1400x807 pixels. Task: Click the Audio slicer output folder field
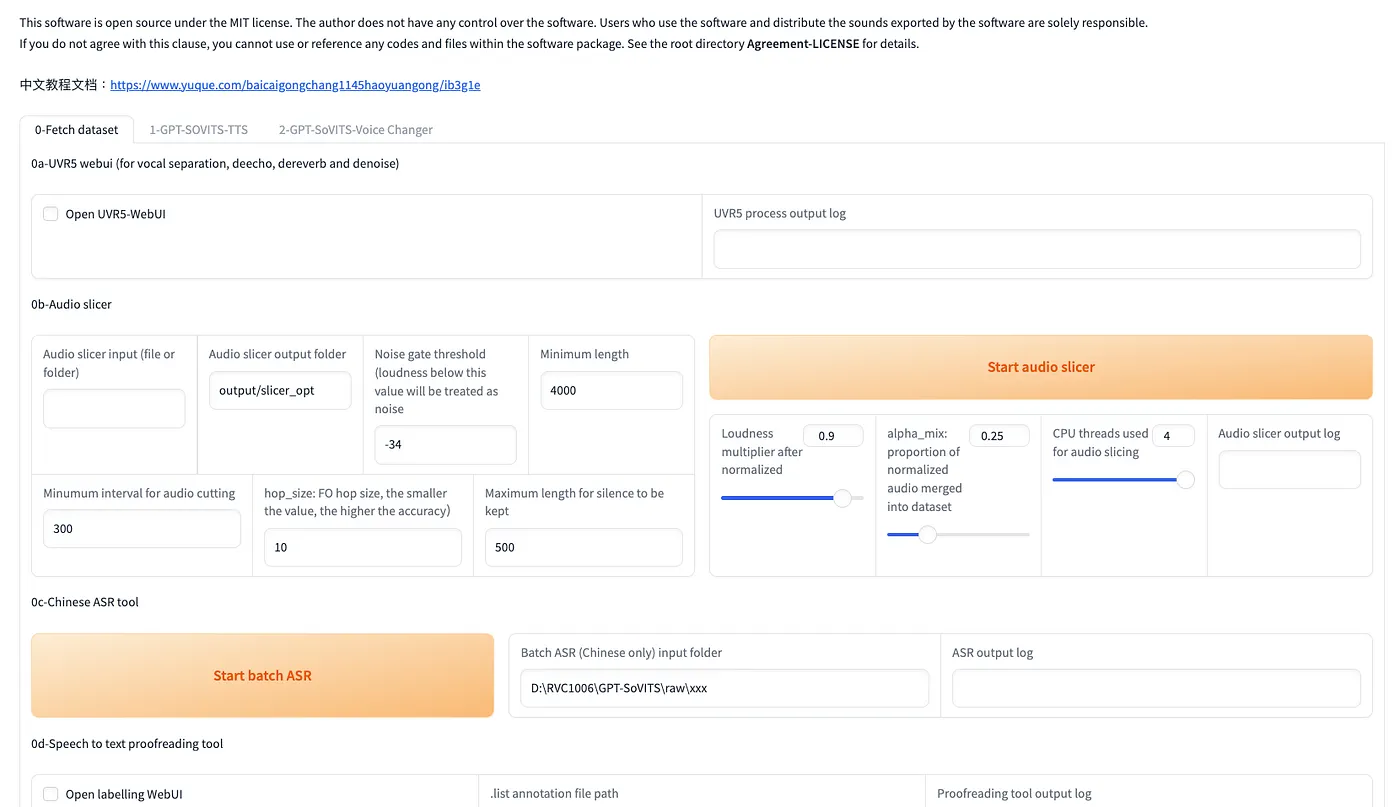tap(280, 390)
